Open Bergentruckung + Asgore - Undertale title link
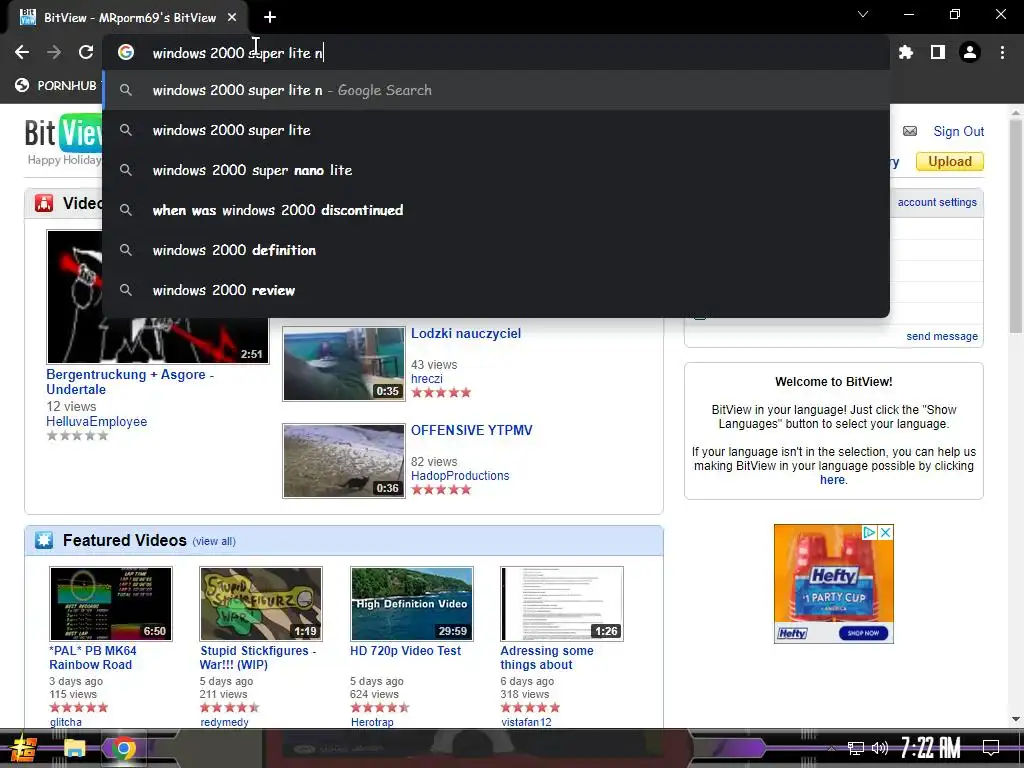 pyautogui.click(x=129, y=382)
